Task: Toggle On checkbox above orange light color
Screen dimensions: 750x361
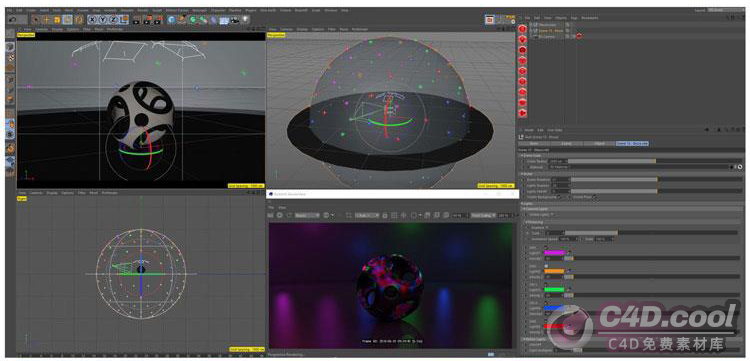Action: click(x=546, y=266)
